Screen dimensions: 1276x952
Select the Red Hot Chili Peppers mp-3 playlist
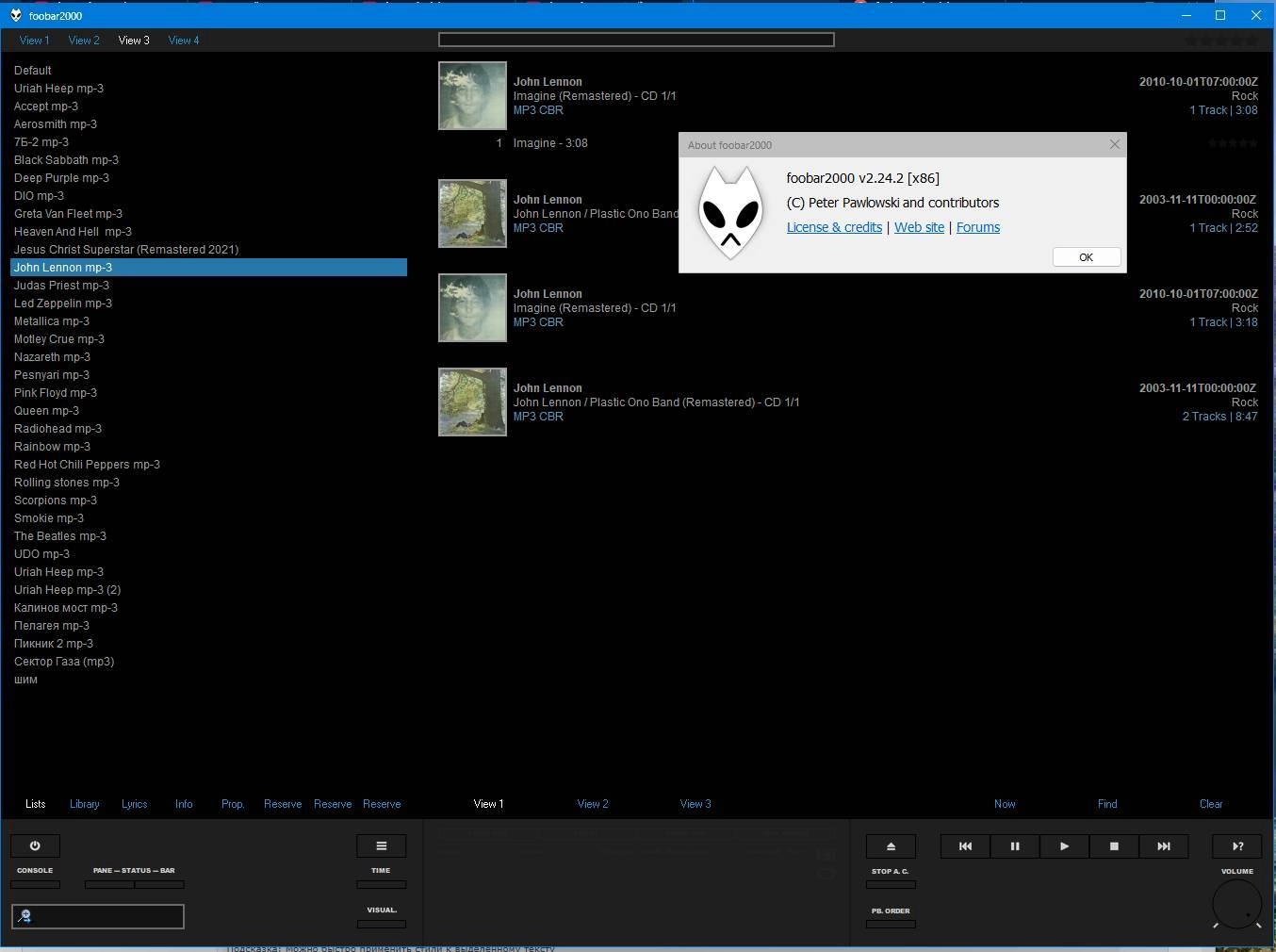click(208, 465)
